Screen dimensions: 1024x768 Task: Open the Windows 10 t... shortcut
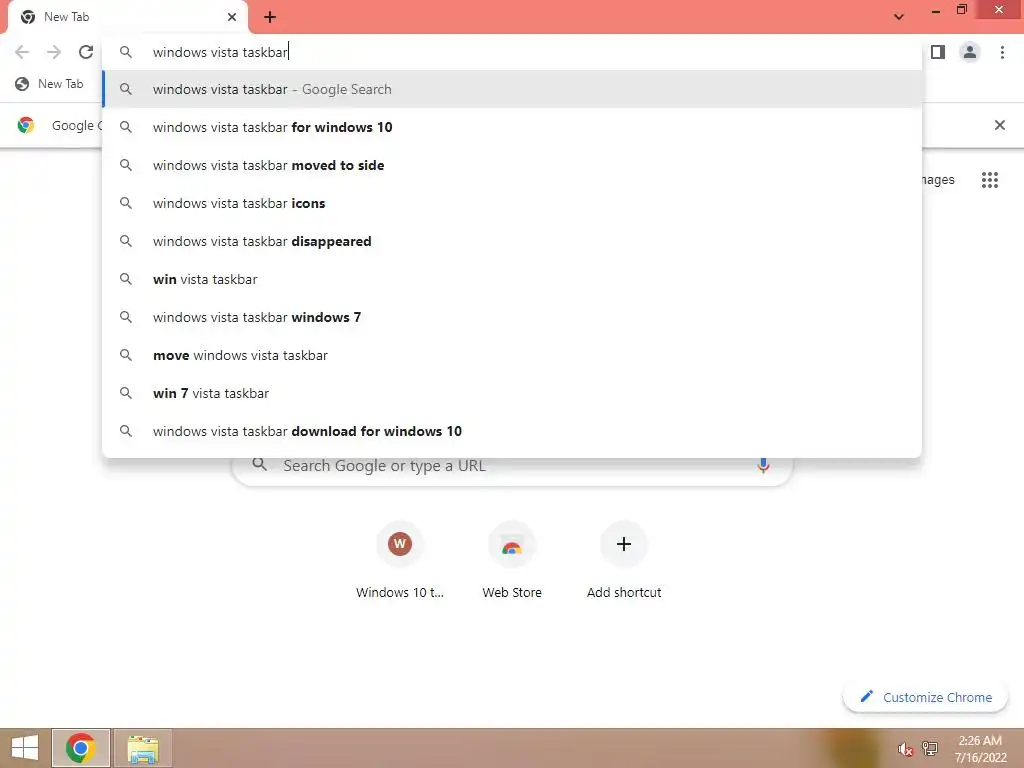coord(400,560)
